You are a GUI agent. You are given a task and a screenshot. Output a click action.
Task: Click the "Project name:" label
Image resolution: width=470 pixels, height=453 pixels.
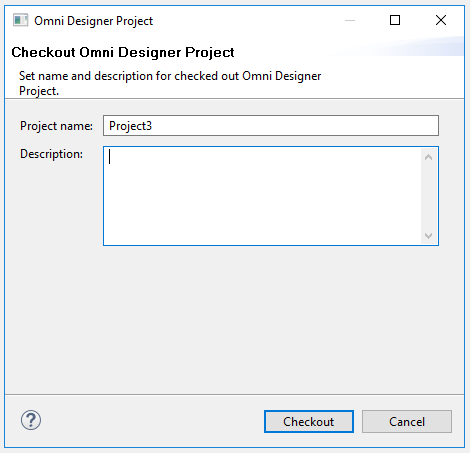pos(56,126)
